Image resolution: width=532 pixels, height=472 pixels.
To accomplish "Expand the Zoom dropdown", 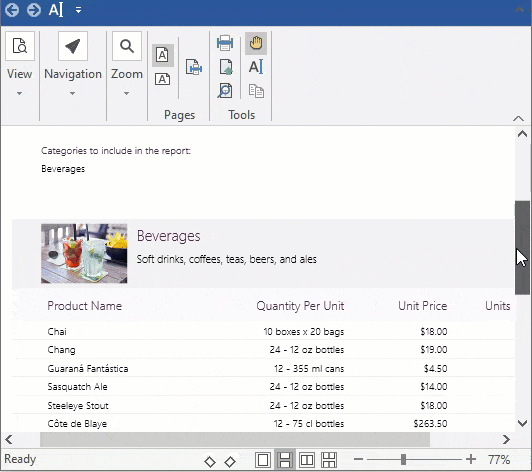I will (x=127, y=93).
